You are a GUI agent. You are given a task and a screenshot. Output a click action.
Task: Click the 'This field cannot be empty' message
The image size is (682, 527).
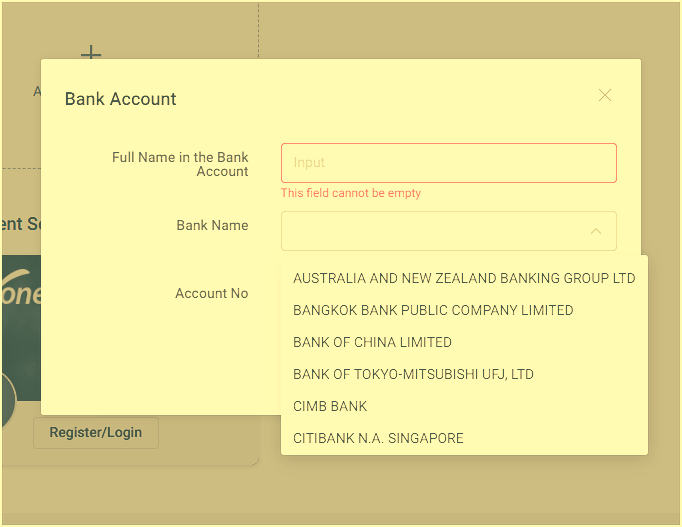[351, 193]
